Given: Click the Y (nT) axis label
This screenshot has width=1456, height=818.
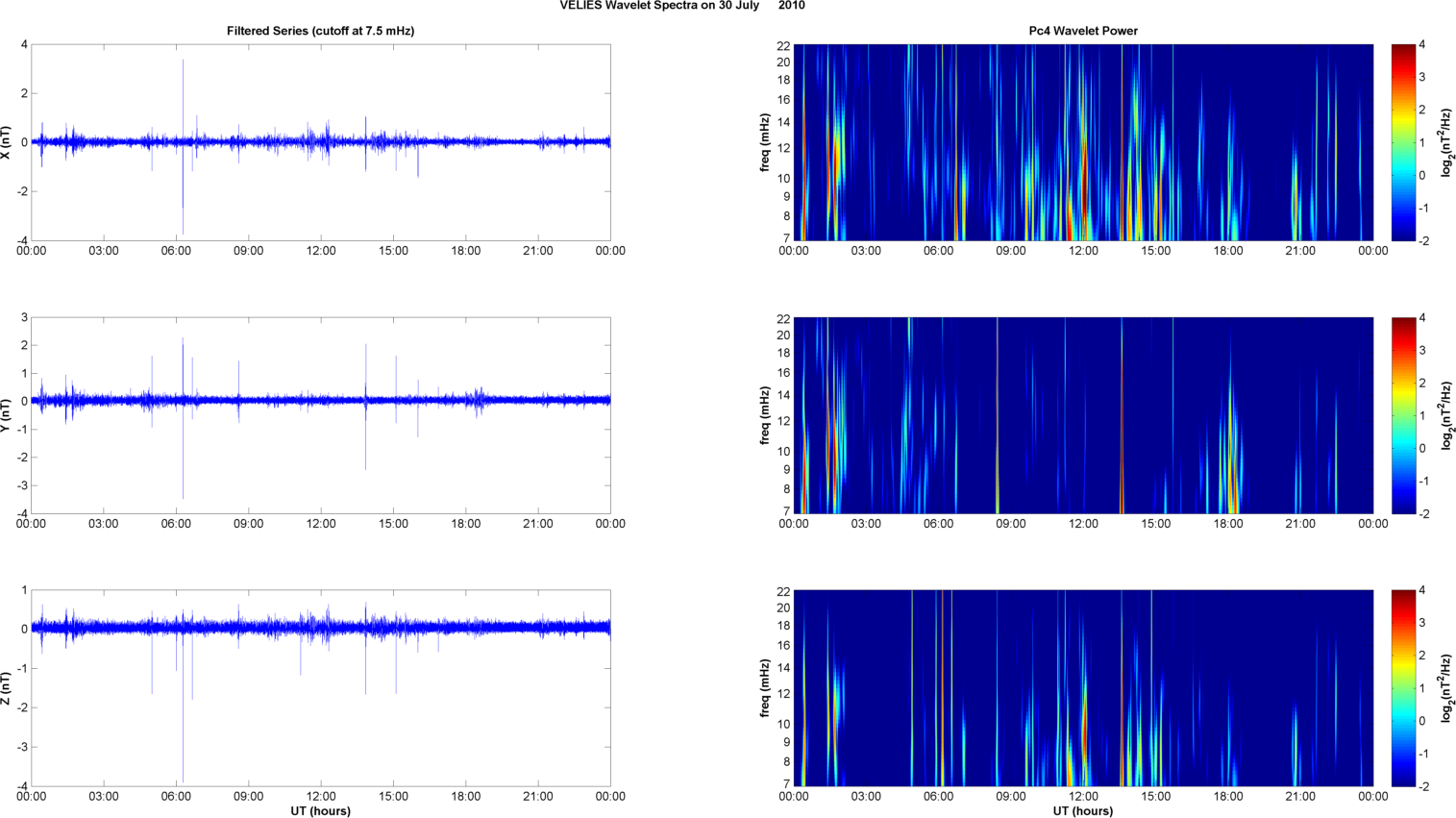Looking at the screenshot, I should point(7,415).
